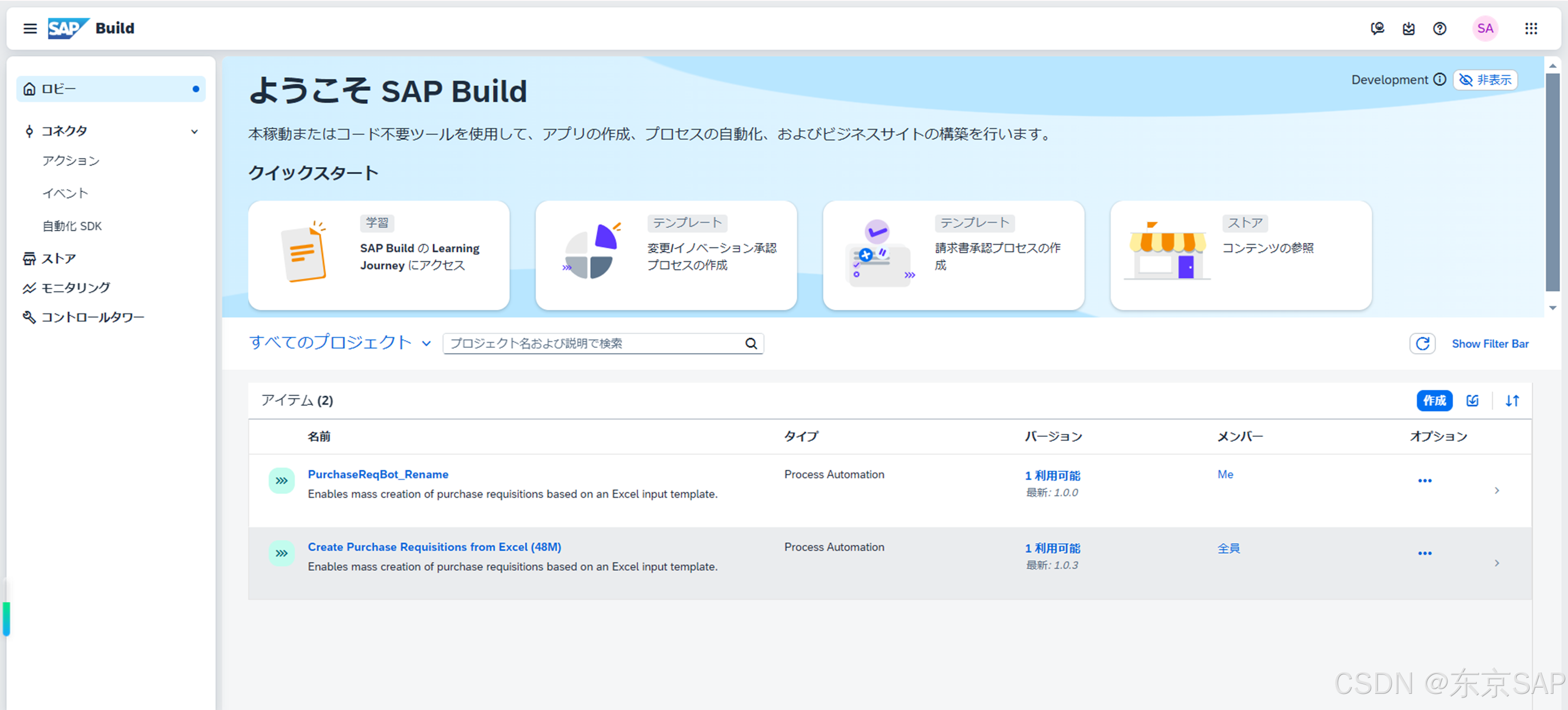Click the バージョン column header

[x=1053, y=436]
